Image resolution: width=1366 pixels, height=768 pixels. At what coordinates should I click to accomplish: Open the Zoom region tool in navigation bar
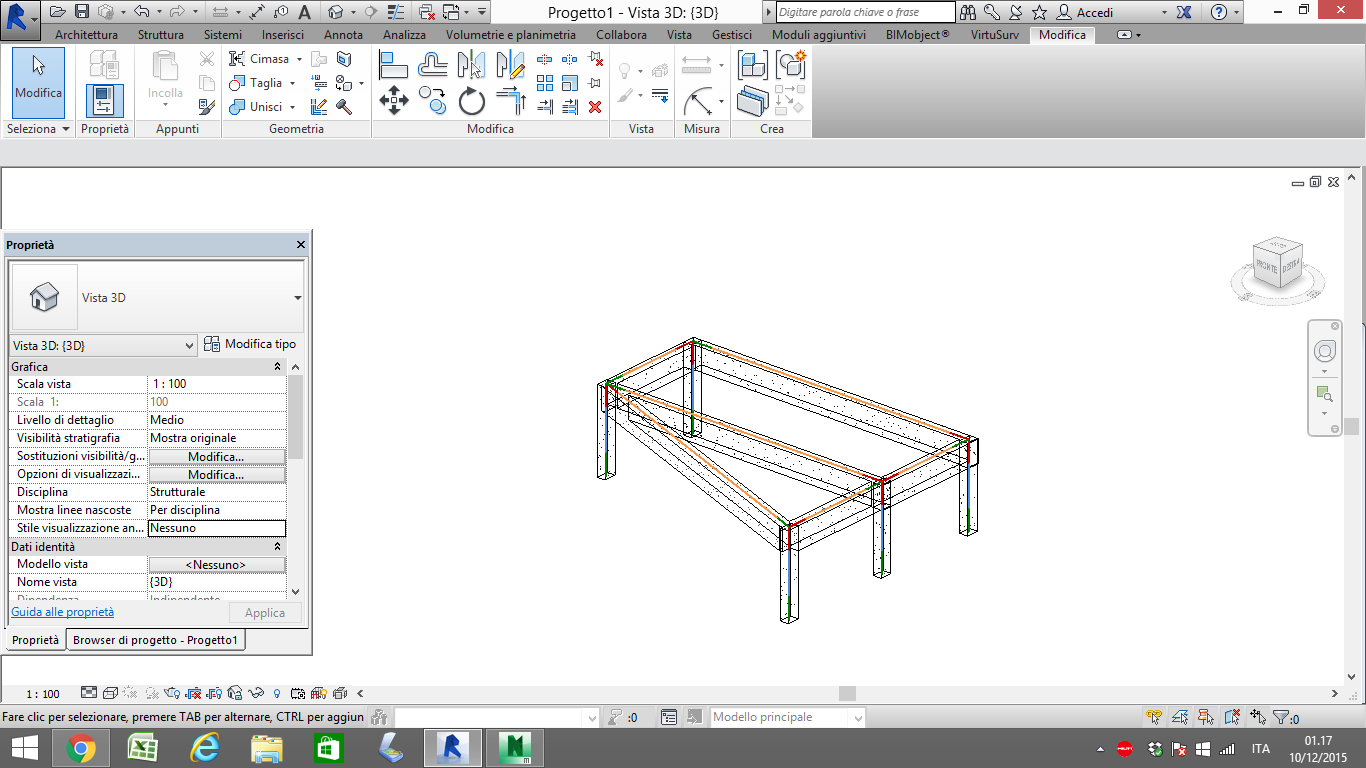click(1324, 394)
